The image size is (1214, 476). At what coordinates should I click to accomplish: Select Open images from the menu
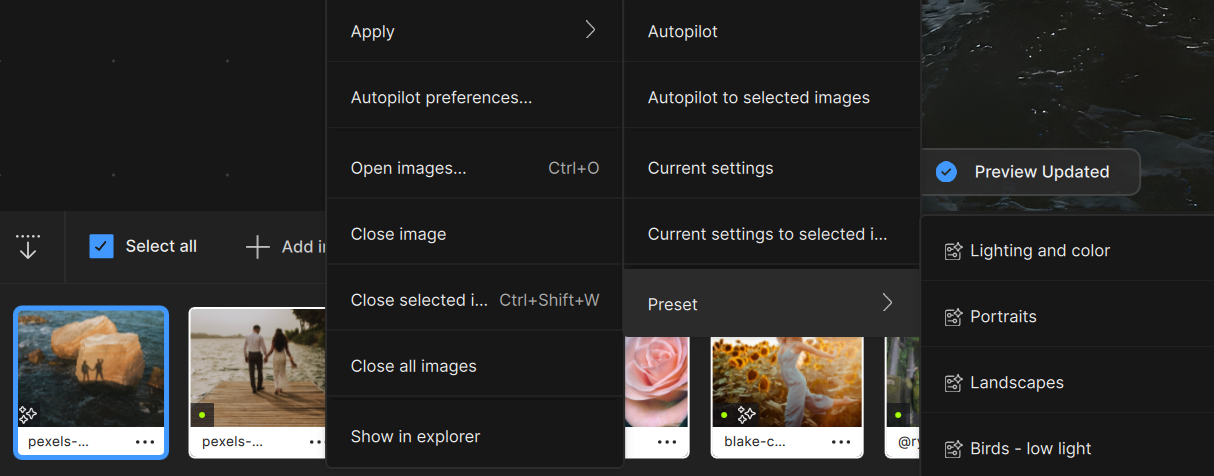coord(408,168)
